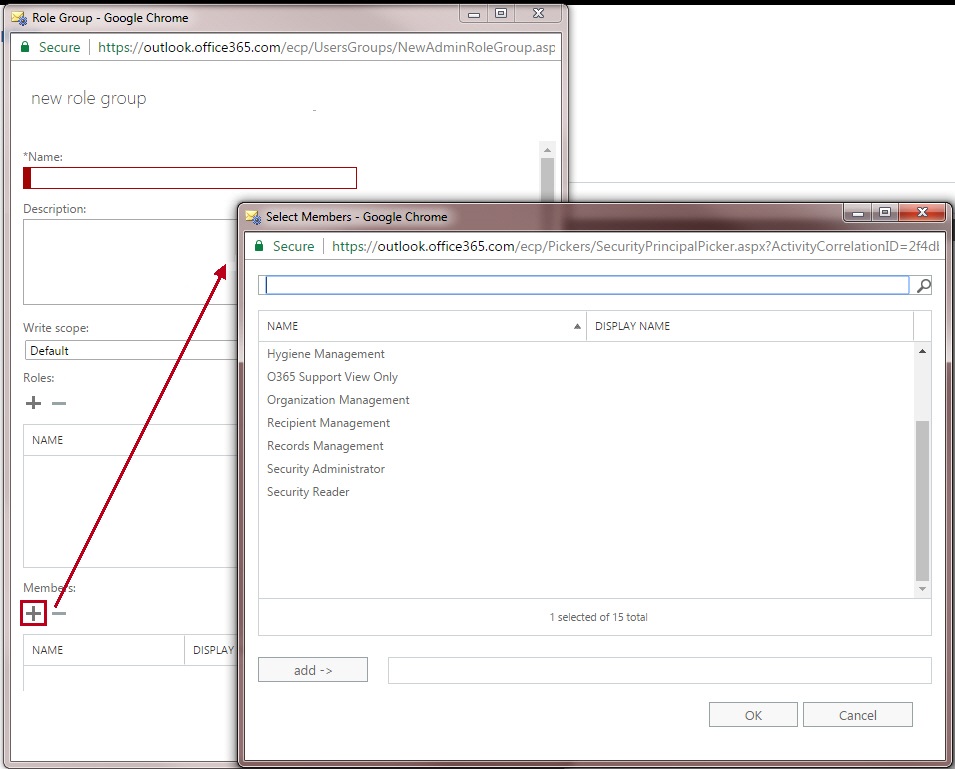Click the Secure label in Role Group window

(60, 47)
